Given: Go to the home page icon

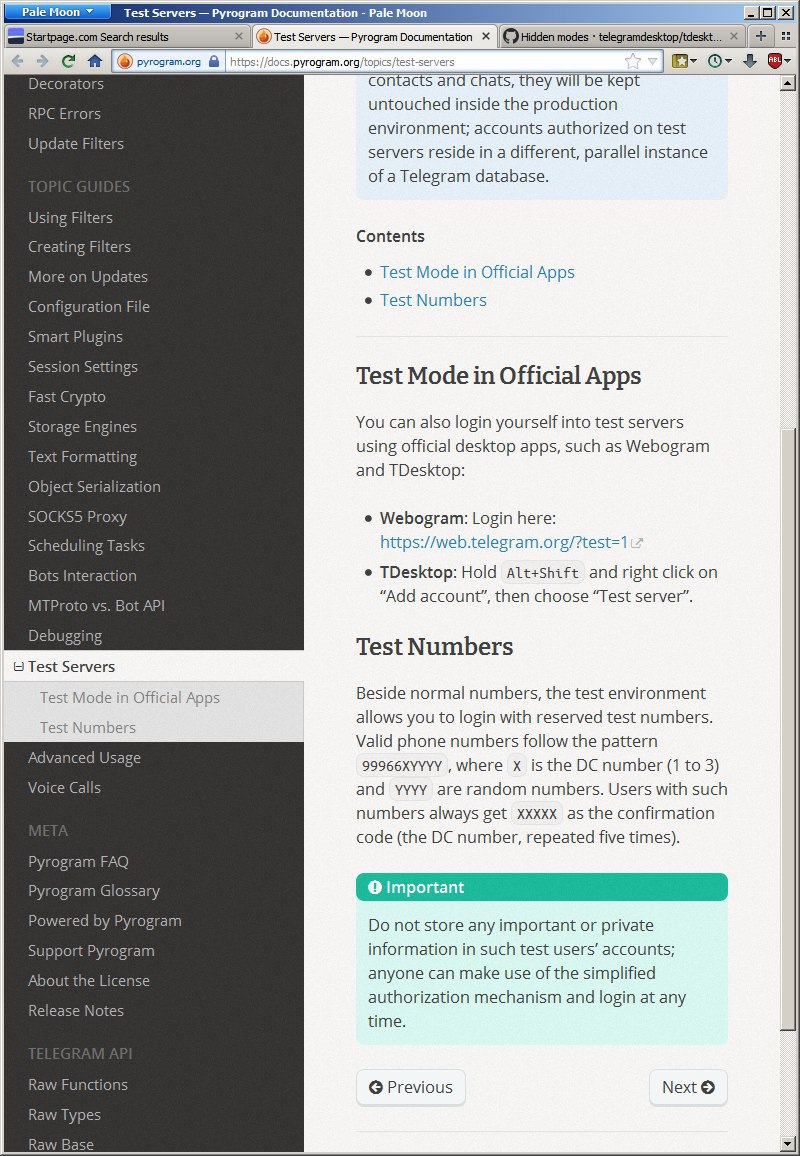Looking at the screenshot, I should click(x=95, y=61).
